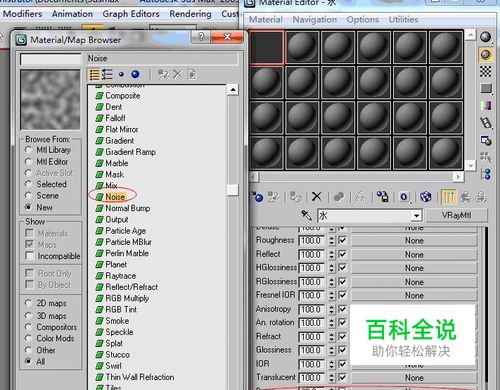Screen dimensions: 500x390
Task: Click Select by Material icon
Action: pyautogui.click(x=486, y=157)
